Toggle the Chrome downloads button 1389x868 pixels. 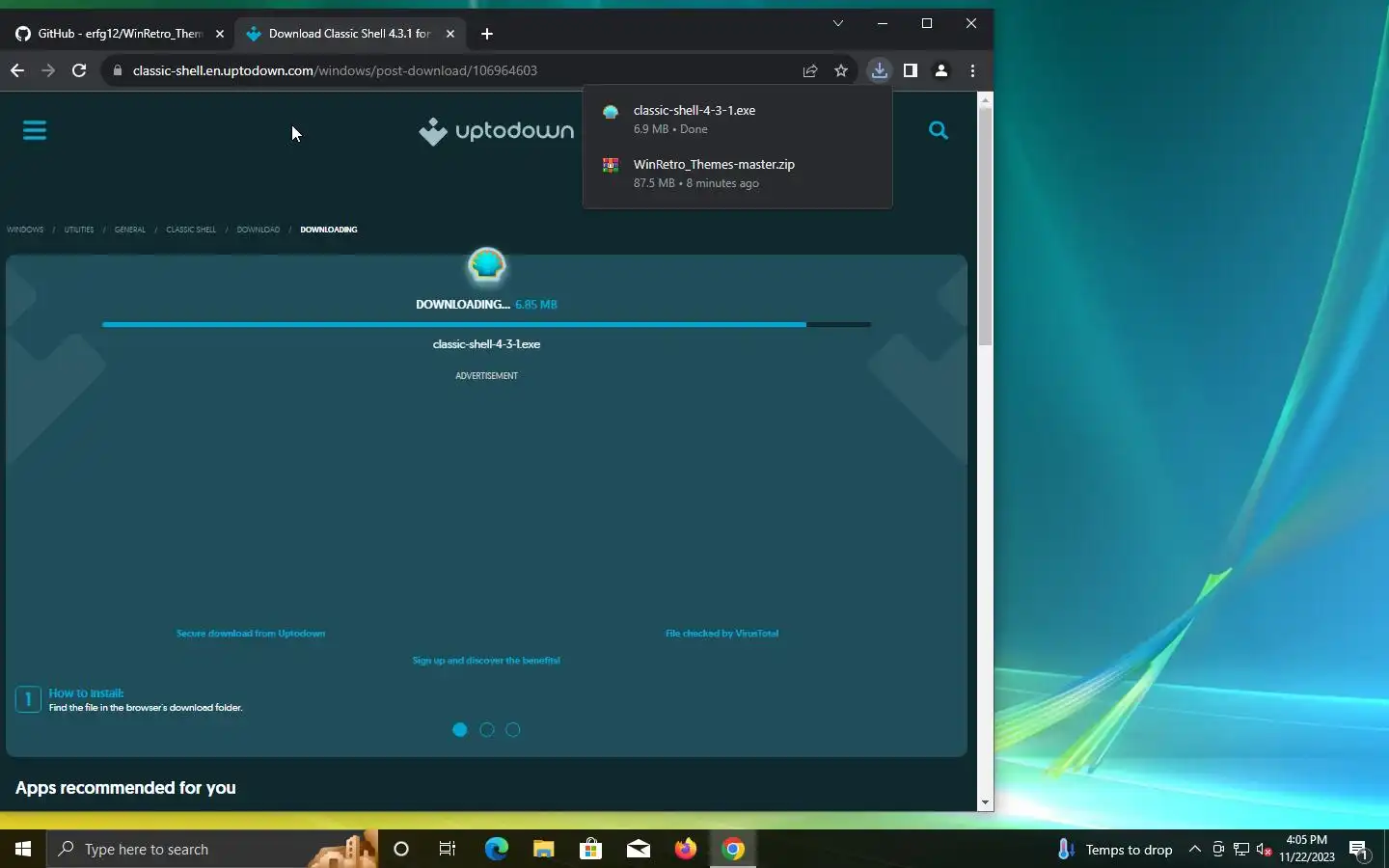(x=879, y=70)
